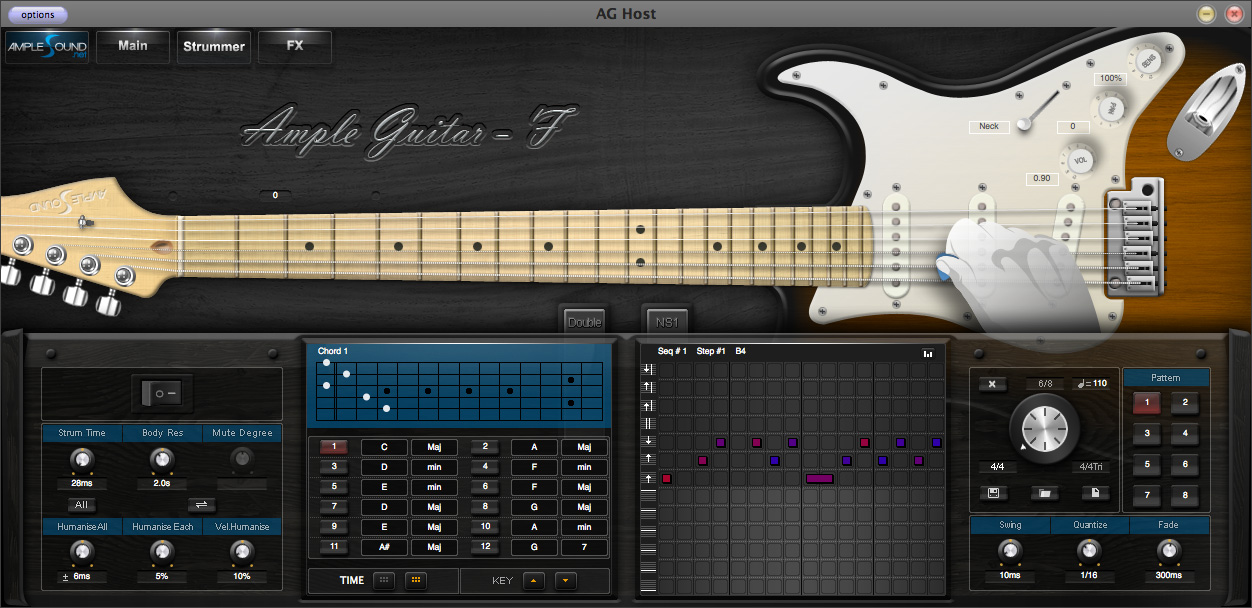Click the Swing knob
The width and height of the screenshot is (1252, 608).
(x=1010, y=550)
